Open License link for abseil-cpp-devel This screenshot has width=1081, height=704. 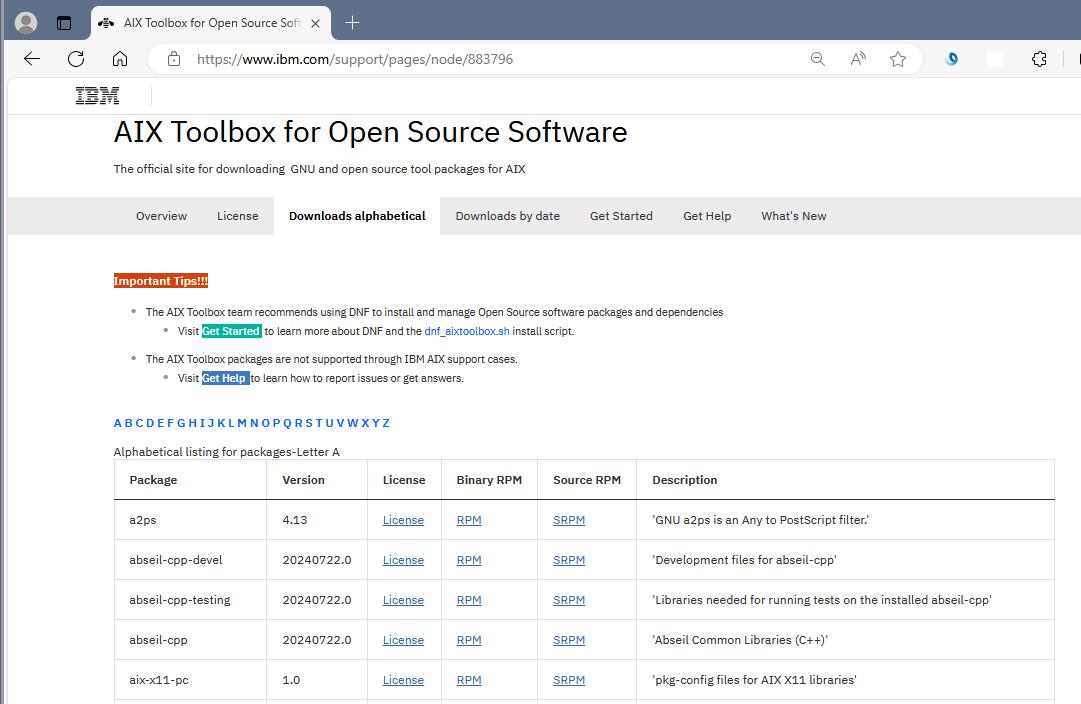[x=403, y=560]
